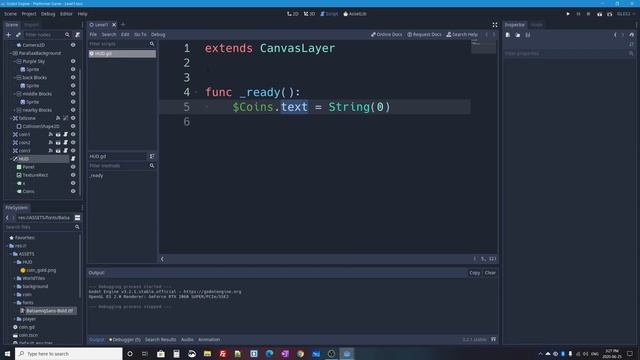
Task: Click the save resource icon in Inspector
Action: coord(528,35)
